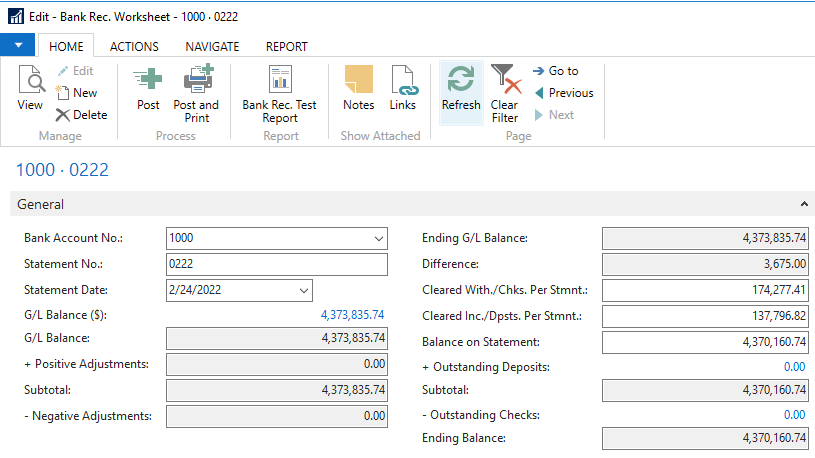Click the Statement No. input field
The image size is (815, 458).
click(276, 264)
